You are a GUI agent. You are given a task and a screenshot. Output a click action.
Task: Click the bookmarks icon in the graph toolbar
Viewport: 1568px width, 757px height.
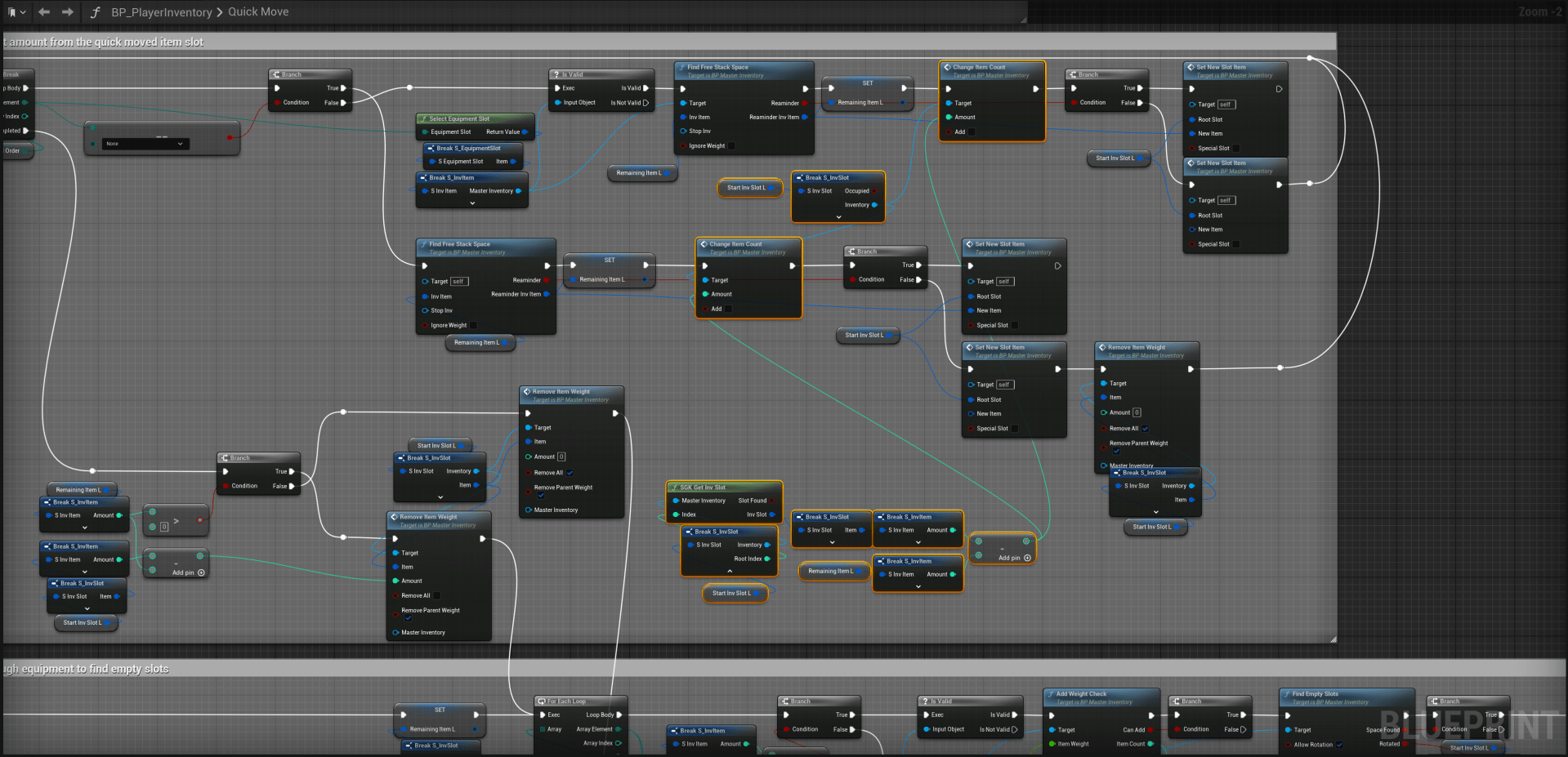11,12
